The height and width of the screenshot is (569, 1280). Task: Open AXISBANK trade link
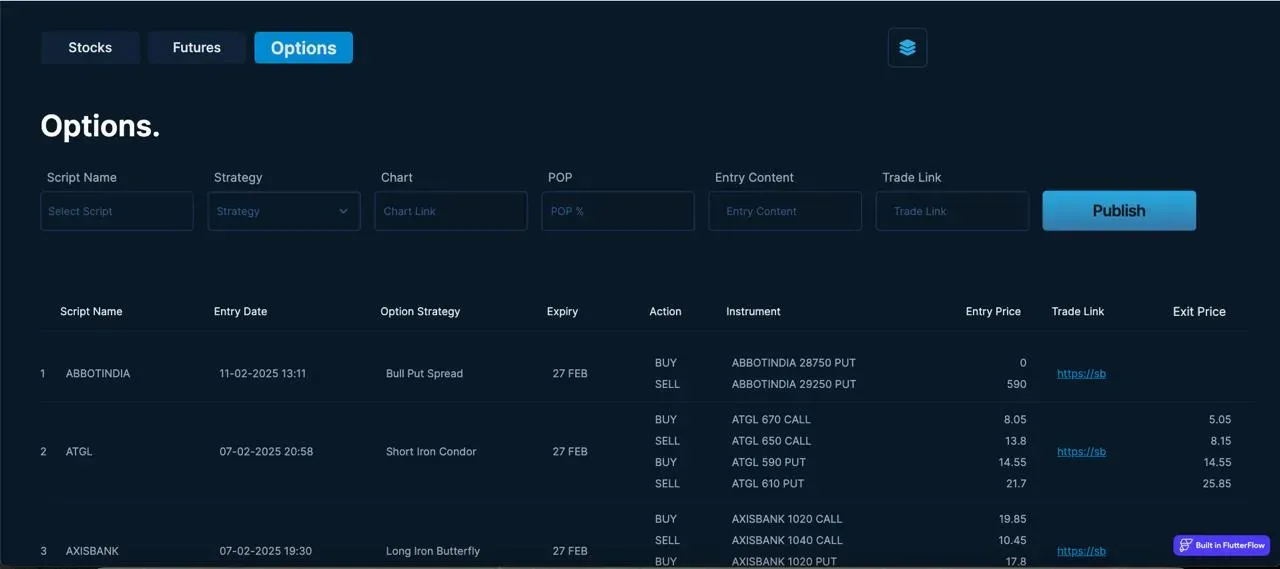click(1081, 551)
